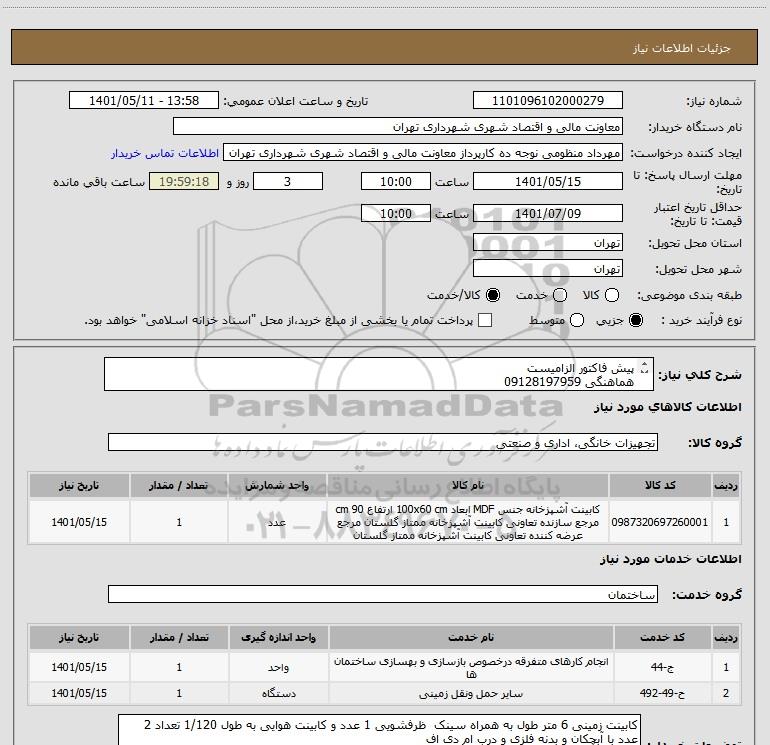This screenshot has width=770, height=745.
Task: Click the نام خدمت column header
Action: click(x=471, y=637)
